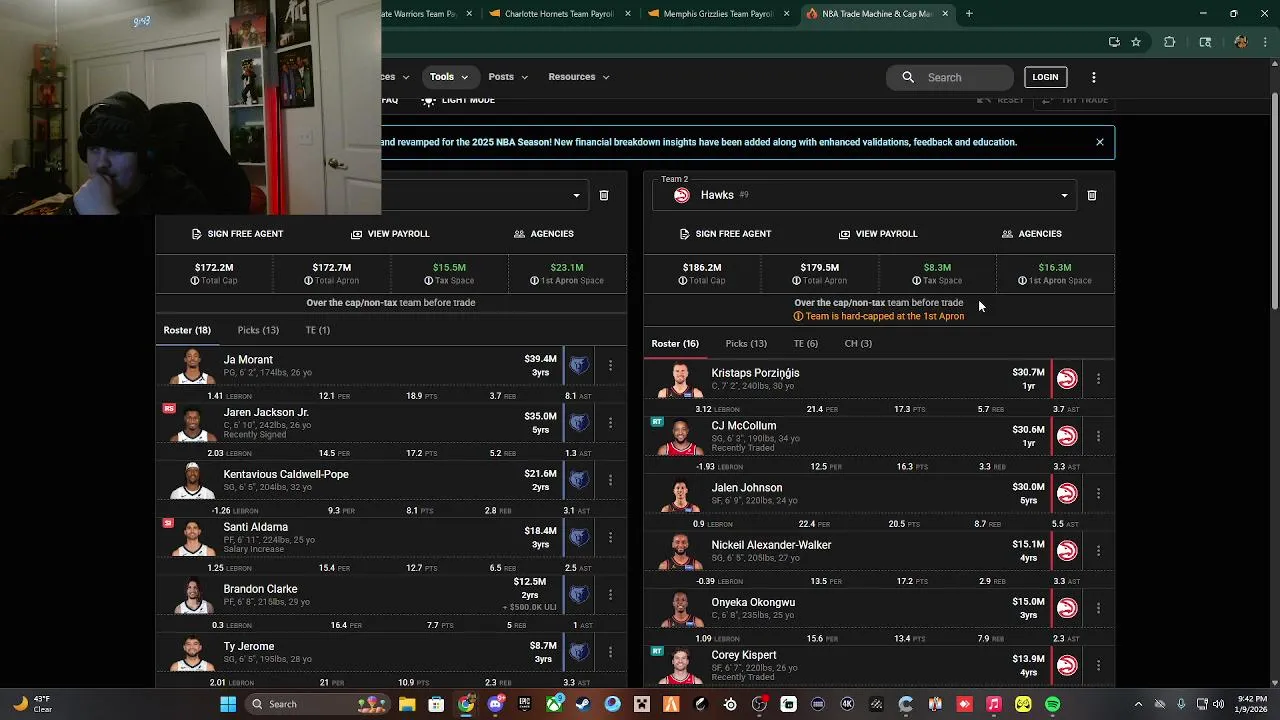The height and width of the screenshot is (720, 1280).
Task: Delete Hawks team with its trash icon
Action: coord(1092,196)
